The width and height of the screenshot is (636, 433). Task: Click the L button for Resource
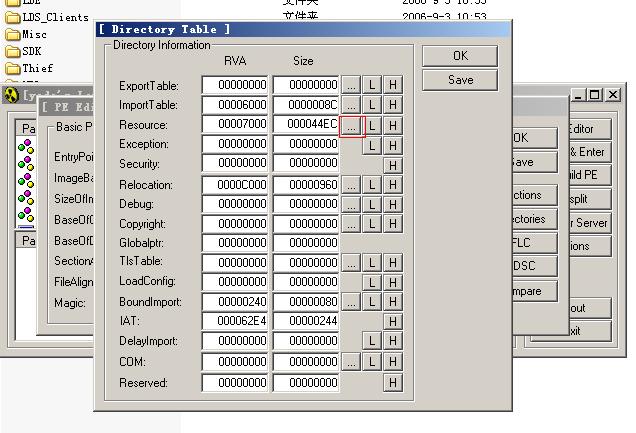coord(372,126)
